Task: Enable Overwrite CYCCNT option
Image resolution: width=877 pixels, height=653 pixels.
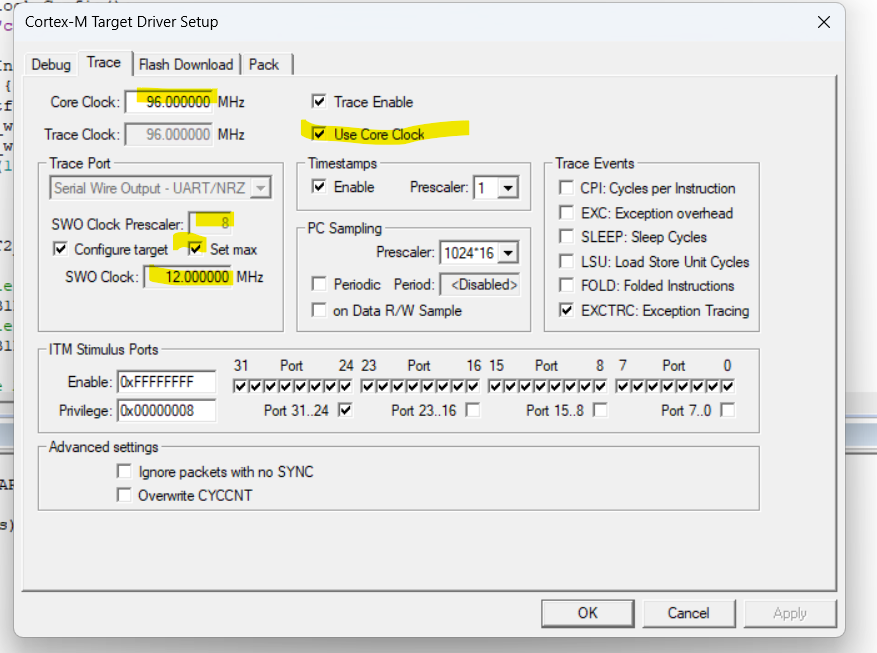Action: (124, 493)
